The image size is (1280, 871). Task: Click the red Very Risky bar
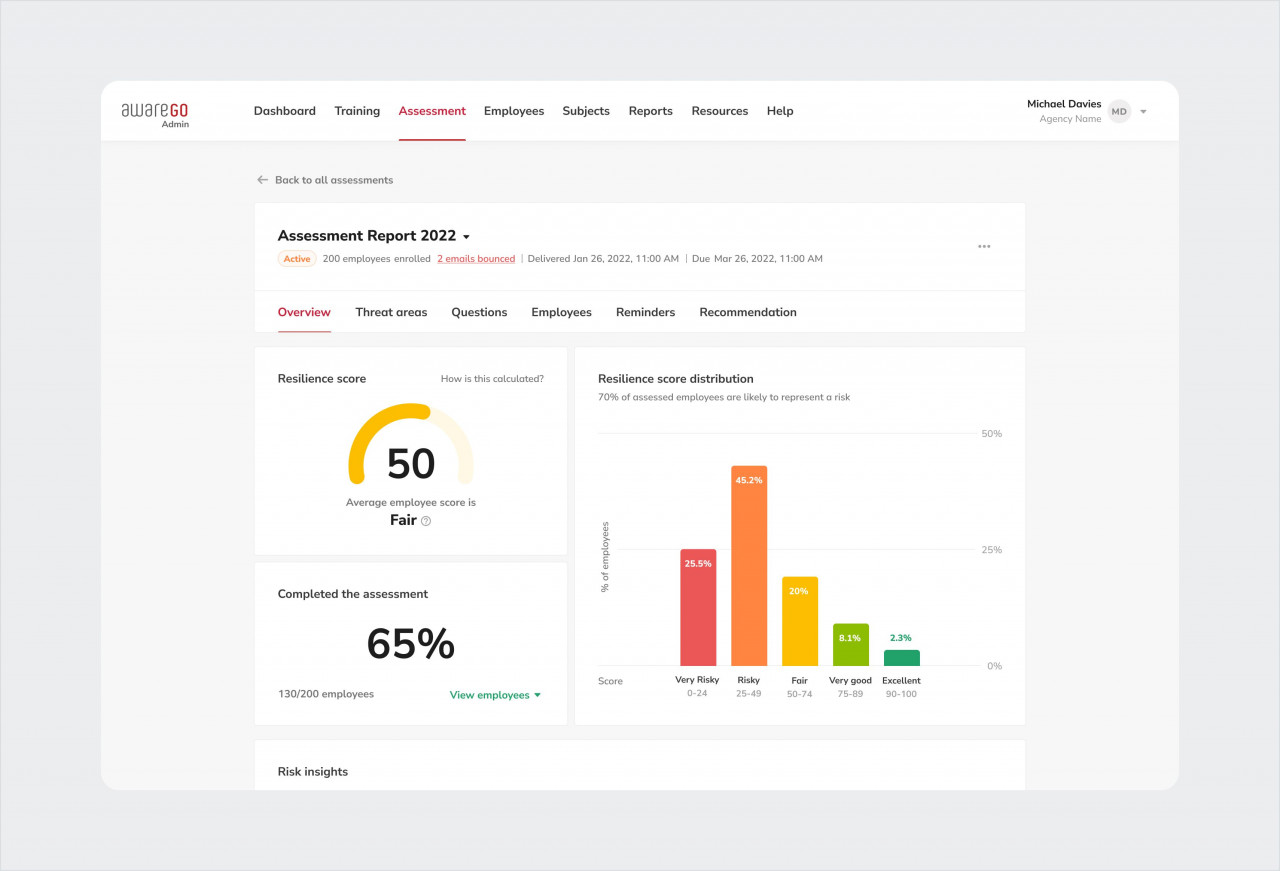698,607
